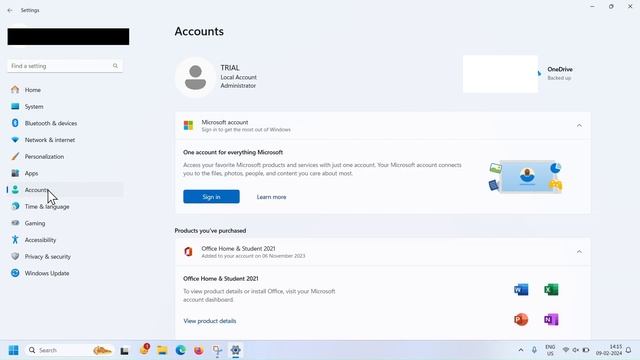Launch Firefox from the taskbar
The height and width of the screenshot is (360, 640).
pyautogui.click(x=199, y=350)
